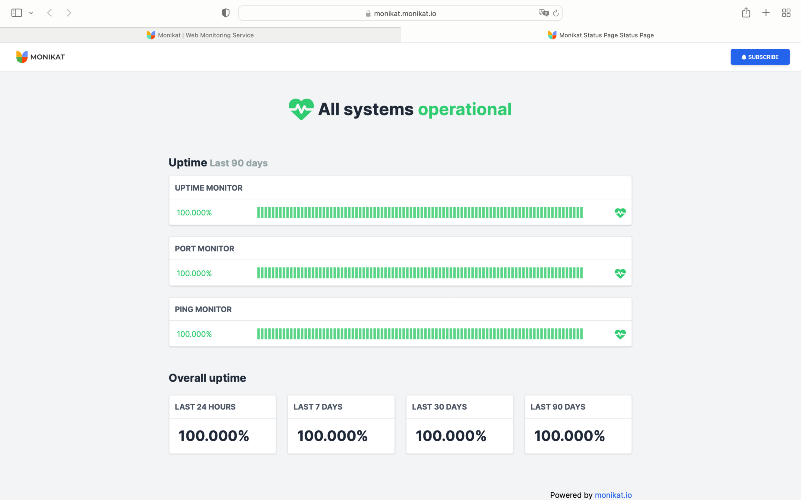Click the Uptime Monitor uptime bar chart

click(x=420, y=212)
